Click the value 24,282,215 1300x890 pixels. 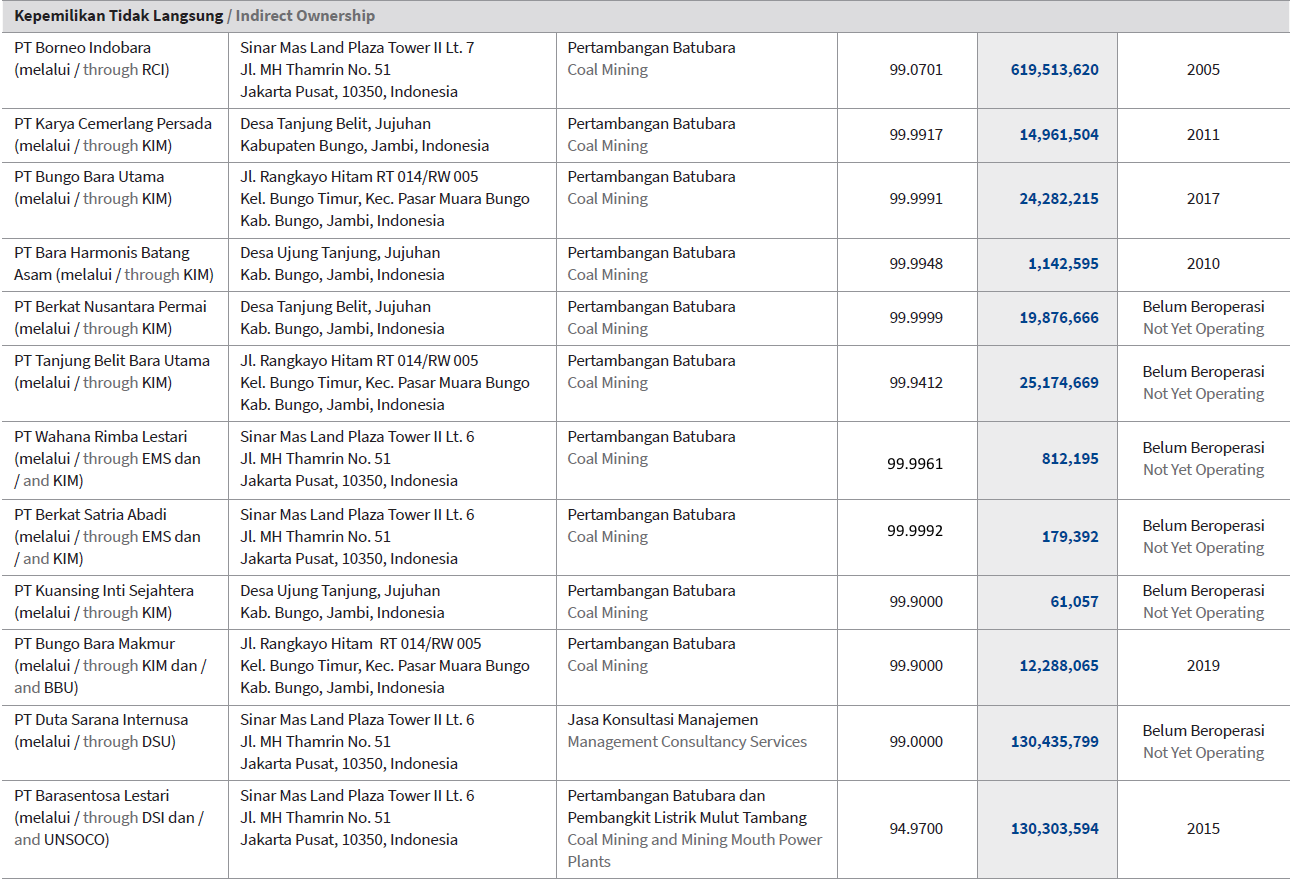(x=1059, y=199)
